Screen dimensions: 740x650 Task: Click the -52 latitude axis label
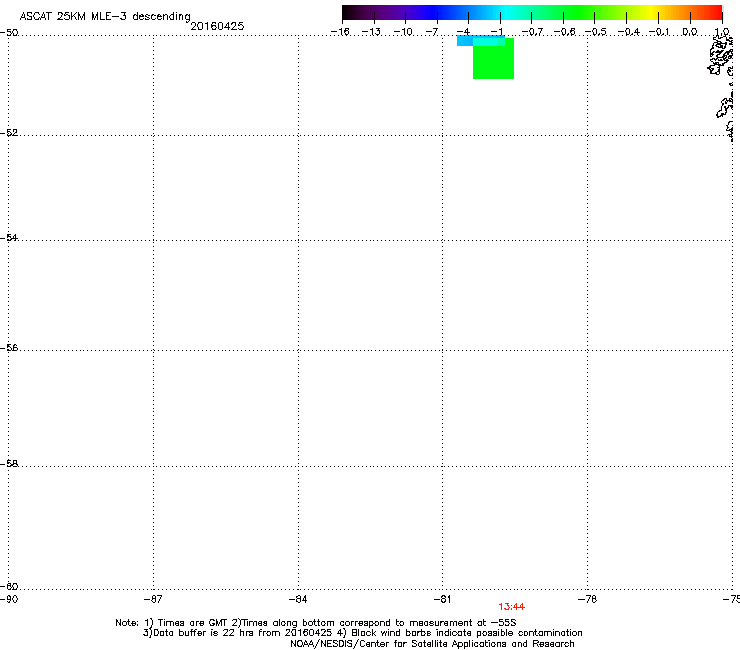pyautogui.click(x=9, y=133)
